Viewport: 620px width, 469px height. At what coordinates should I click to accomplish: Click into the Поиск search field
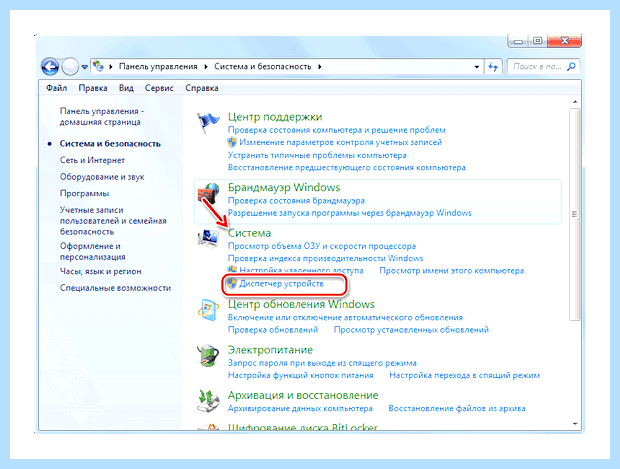(537, 66)
